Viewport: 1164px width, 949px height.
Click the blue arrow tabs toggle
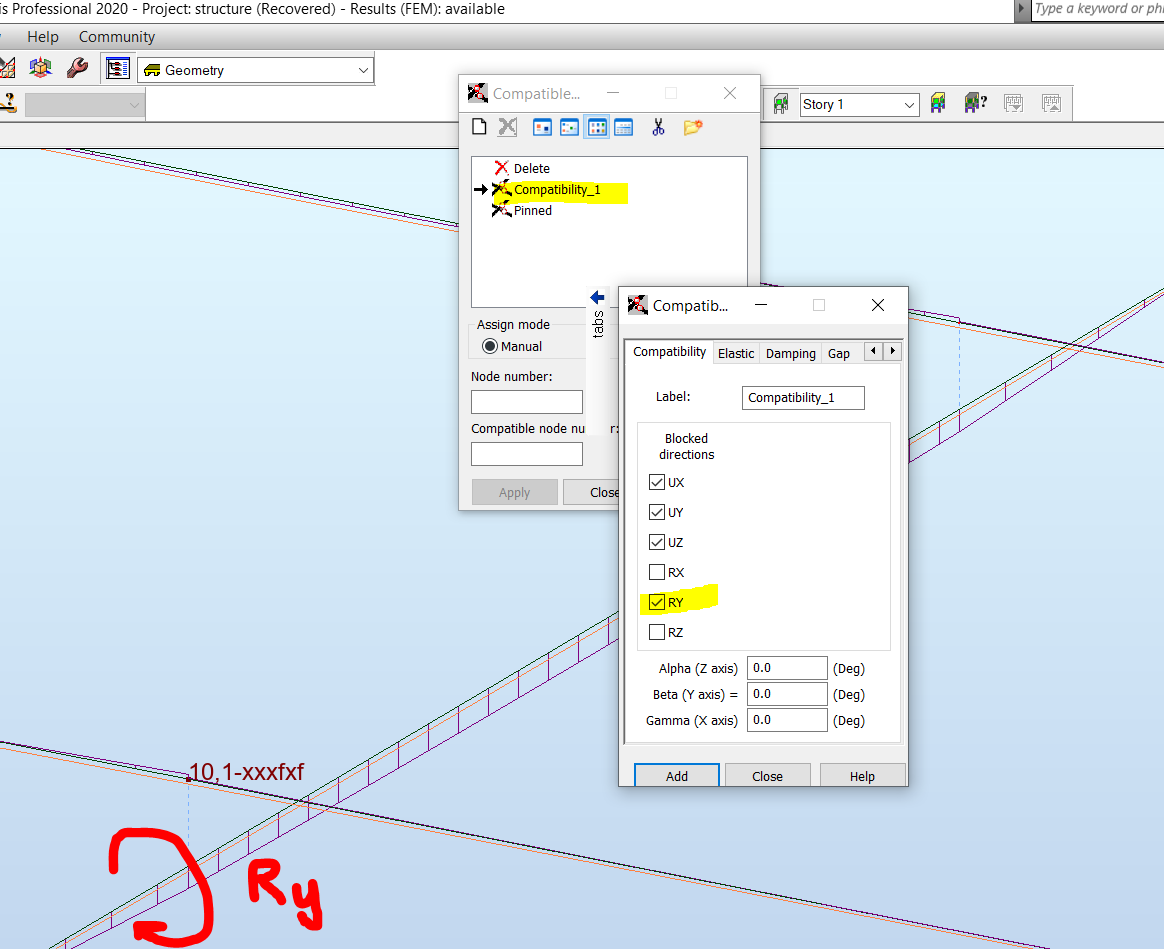coord(598,298)
